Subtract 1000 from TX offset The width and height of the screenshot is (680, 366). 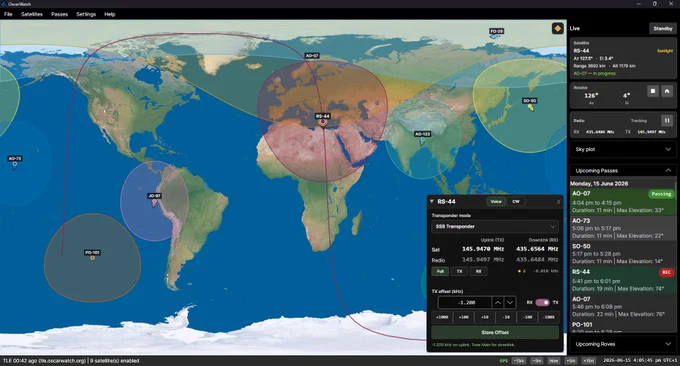click(x=549, y=317)
